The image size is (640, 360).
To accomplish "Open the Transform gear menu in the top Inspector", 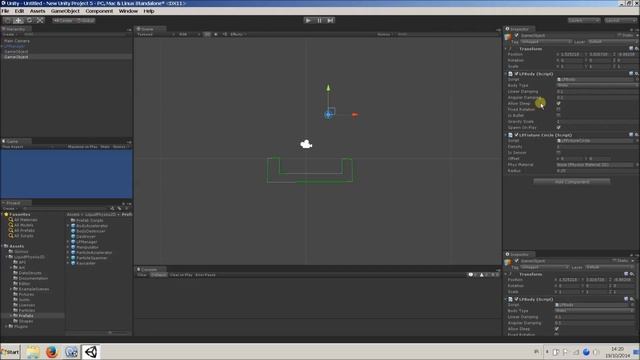I will (636, 49).
